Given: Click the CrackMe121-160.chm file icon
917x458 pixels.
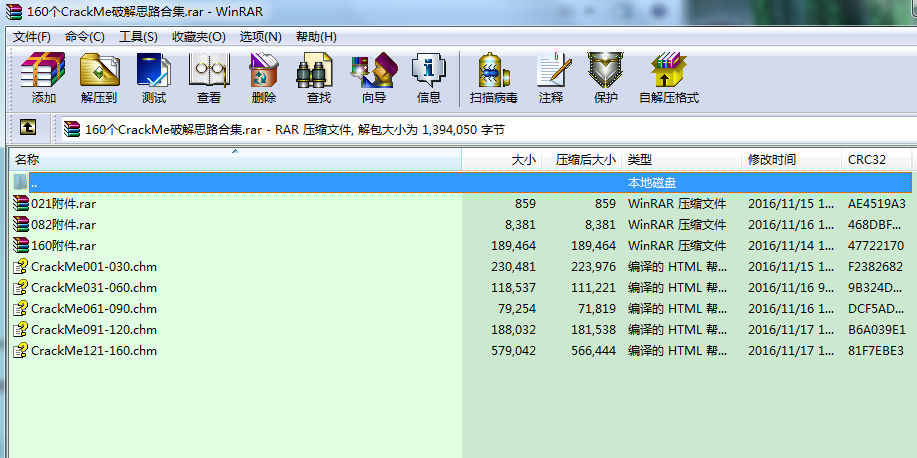Looking at the screenshot, I should (x=21, y=351).
